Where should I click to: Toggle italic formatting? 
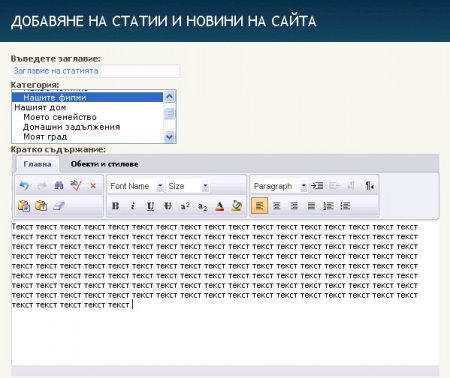tap(133, 206)
